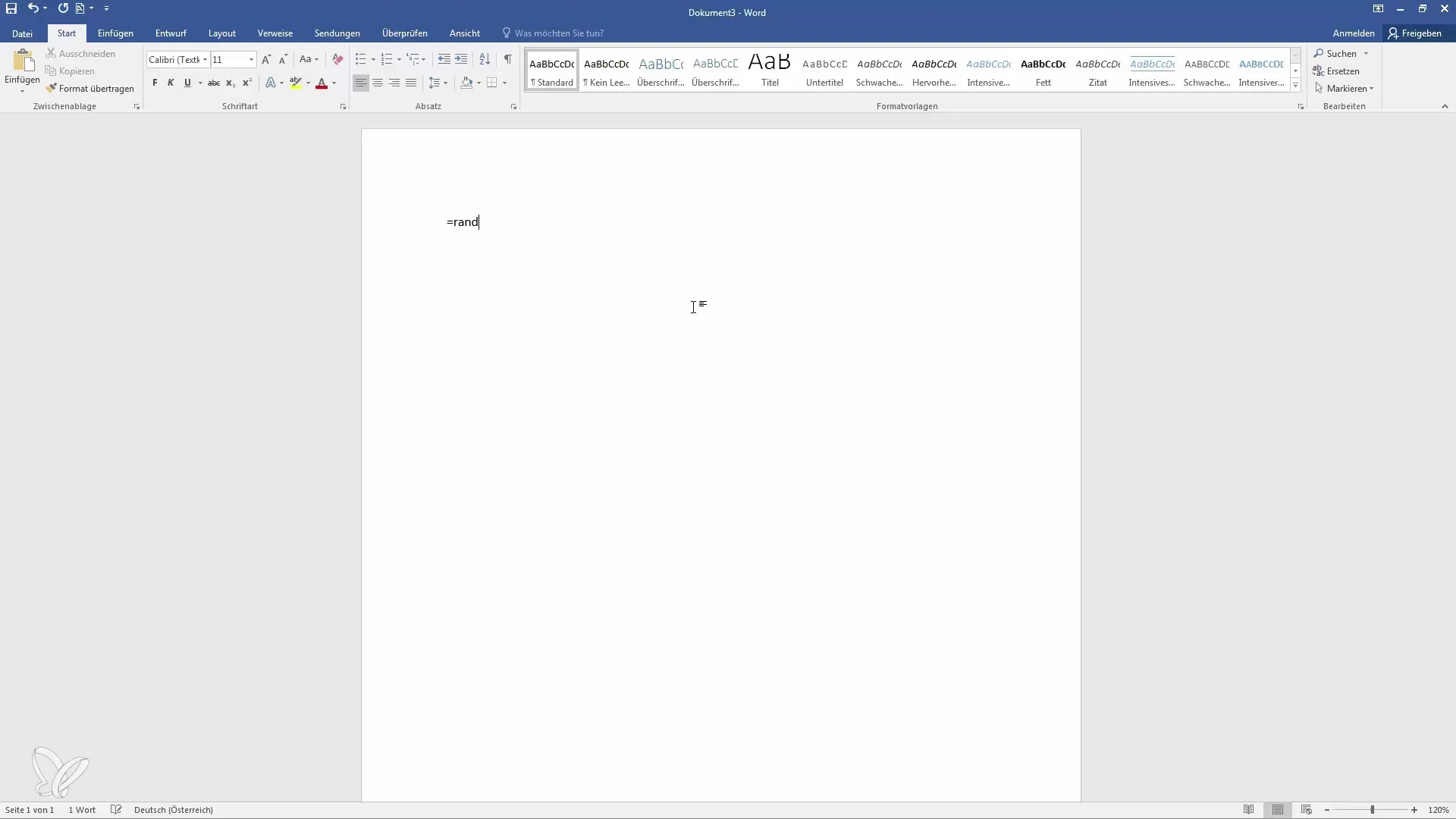Viewport: 1456px width, 819px height.
Task: Click the zoom slider handle
Action: (x=1372, y=810)
